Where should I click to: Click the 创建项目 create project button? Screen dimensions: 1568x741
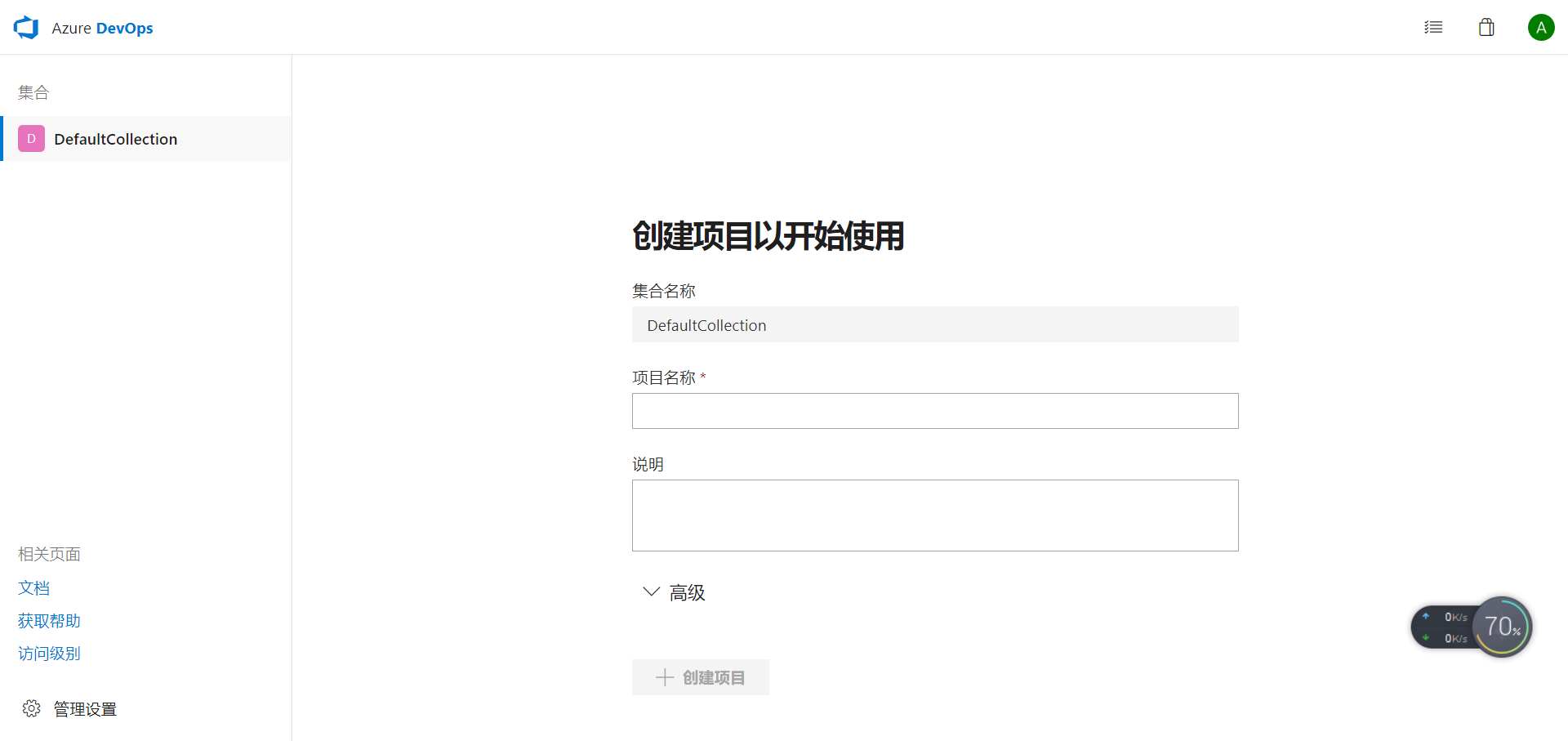pyautogui.click(x=700, y=677)
